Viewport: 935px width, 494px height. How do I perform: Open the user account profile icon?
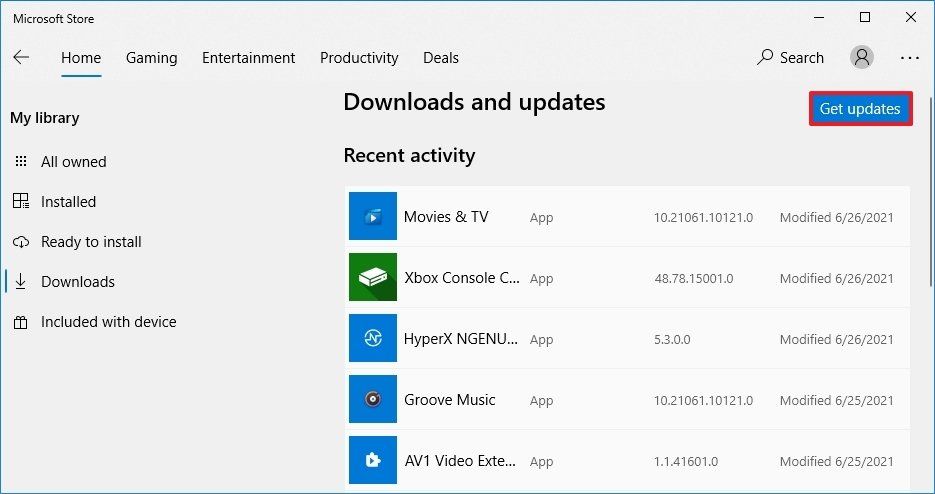[x=861, y=57]
